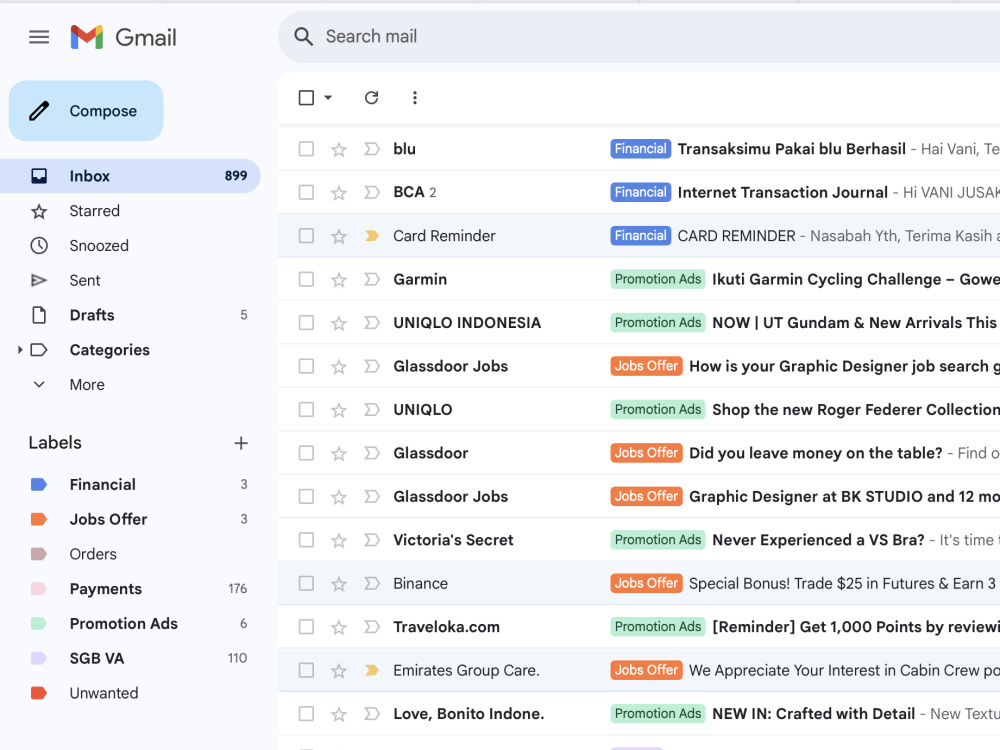Click the Compose button

pos(86,111)
